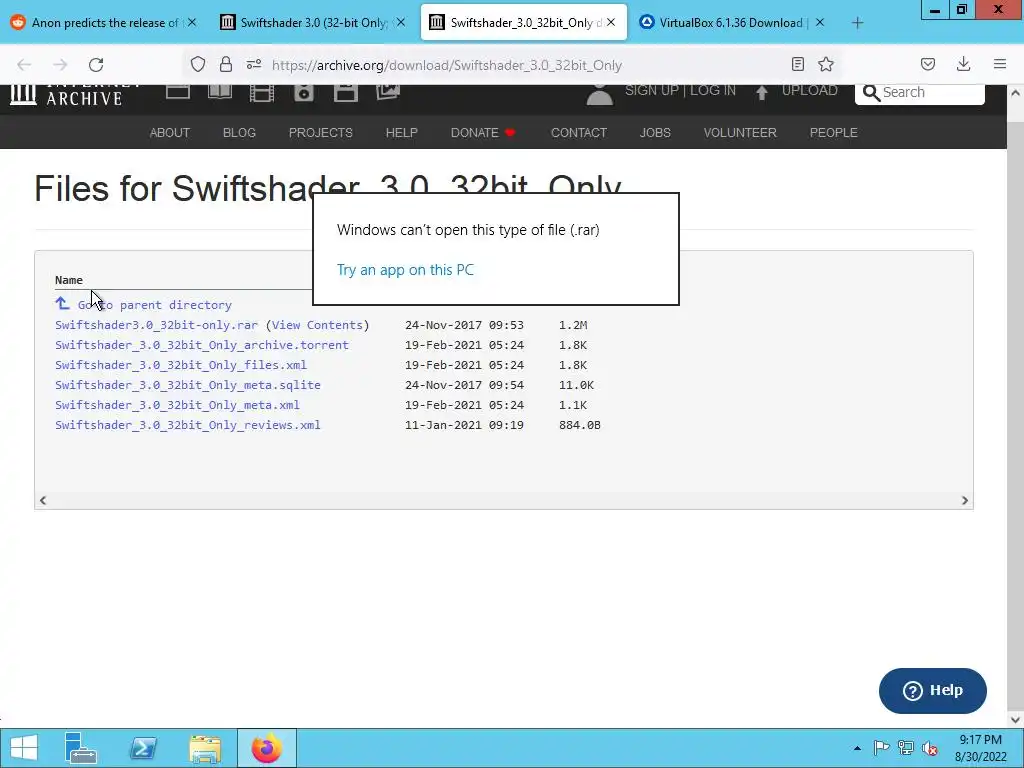Click the Search input field
Screen dimensions: 1024x768
[920, 93]
